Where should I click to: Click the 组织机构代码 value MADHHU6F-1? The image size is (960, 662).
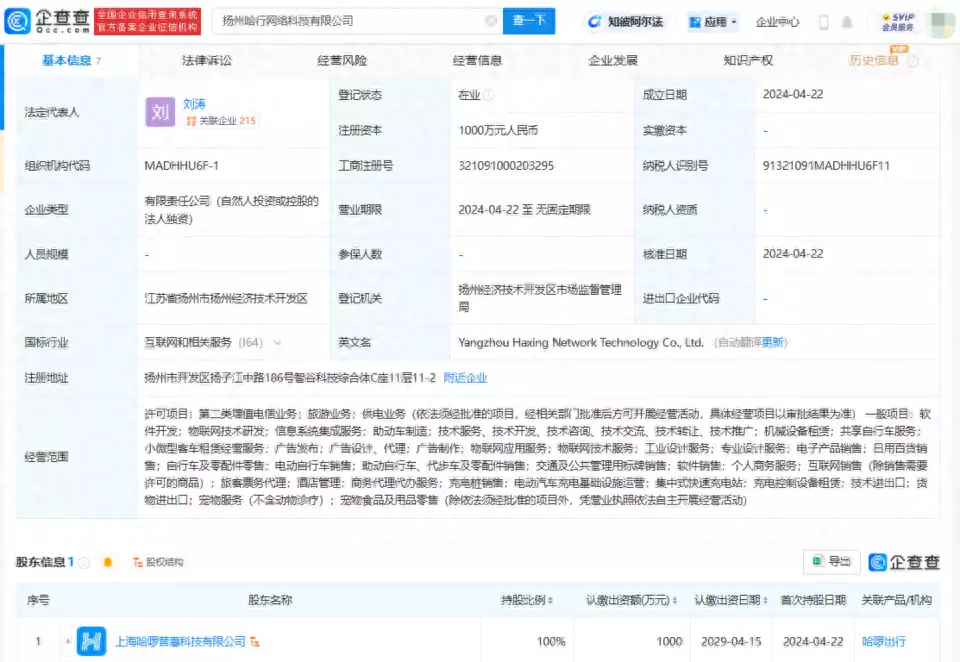pyautogui.click(x=181, y=165)
